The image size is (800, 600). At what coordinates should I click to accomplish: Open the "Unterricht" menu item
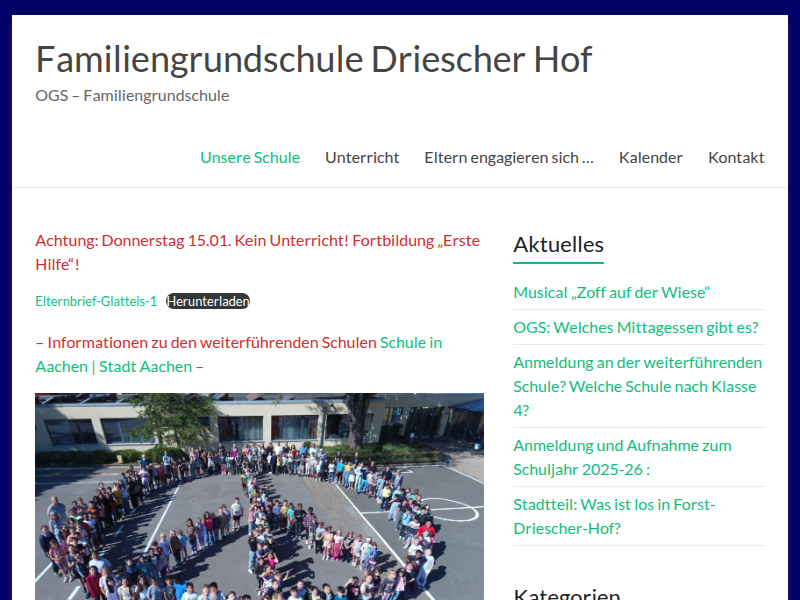[362, 157]
